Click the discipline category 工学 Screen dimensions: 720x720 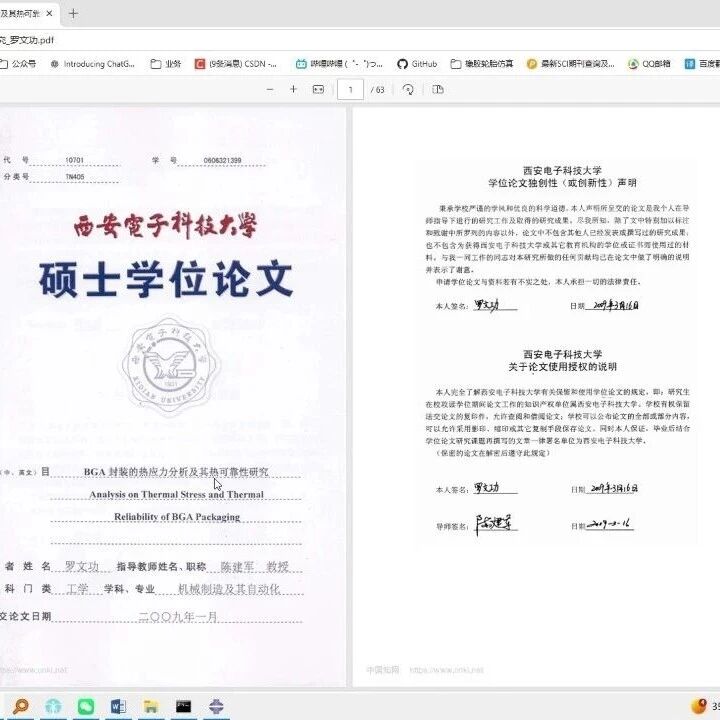click(x=77, y=589)
